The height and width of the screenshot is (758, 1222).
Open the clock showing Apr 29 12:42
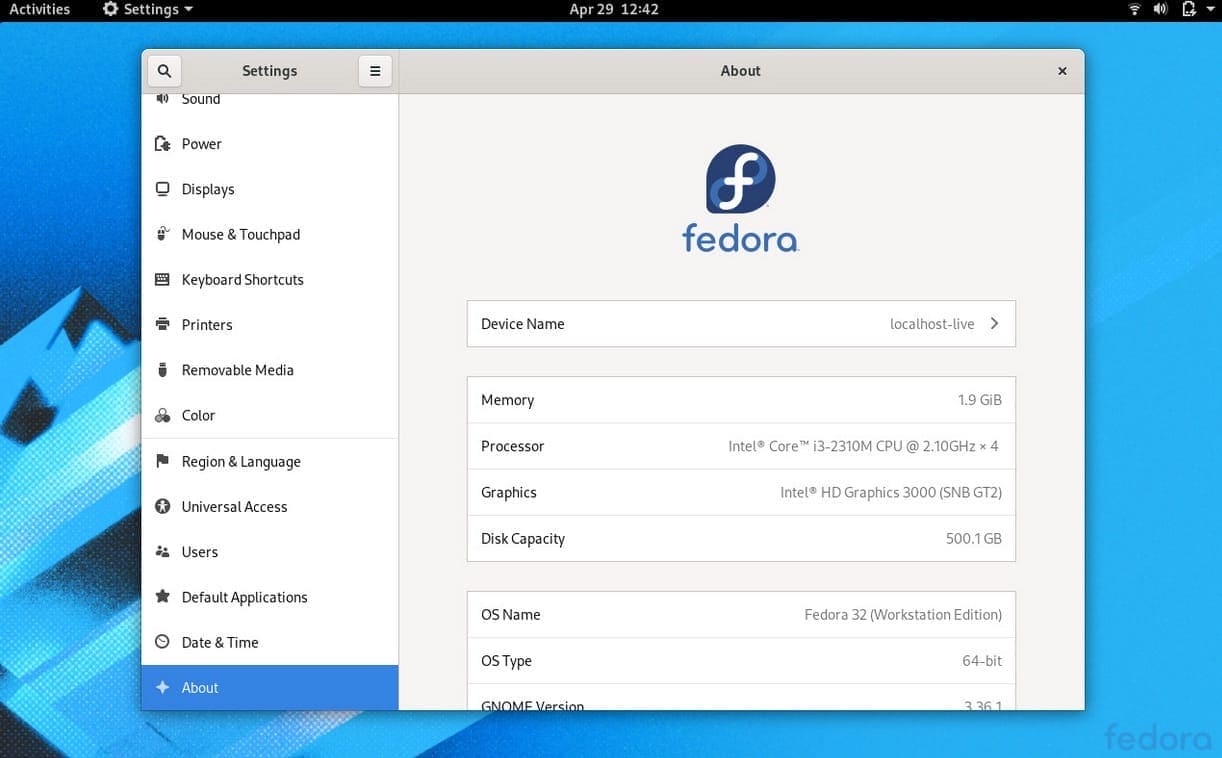tap(613, 9)
